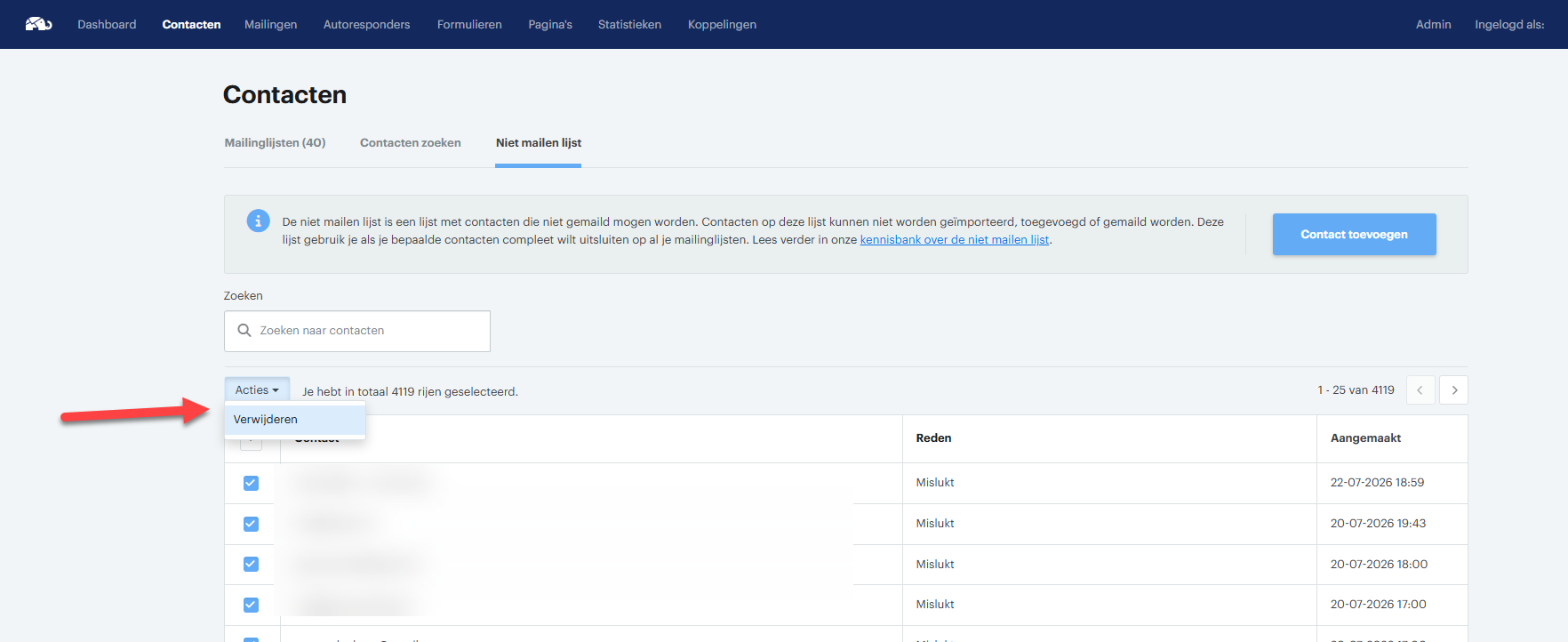Click the magnifier icon in search field

point(244,330)
